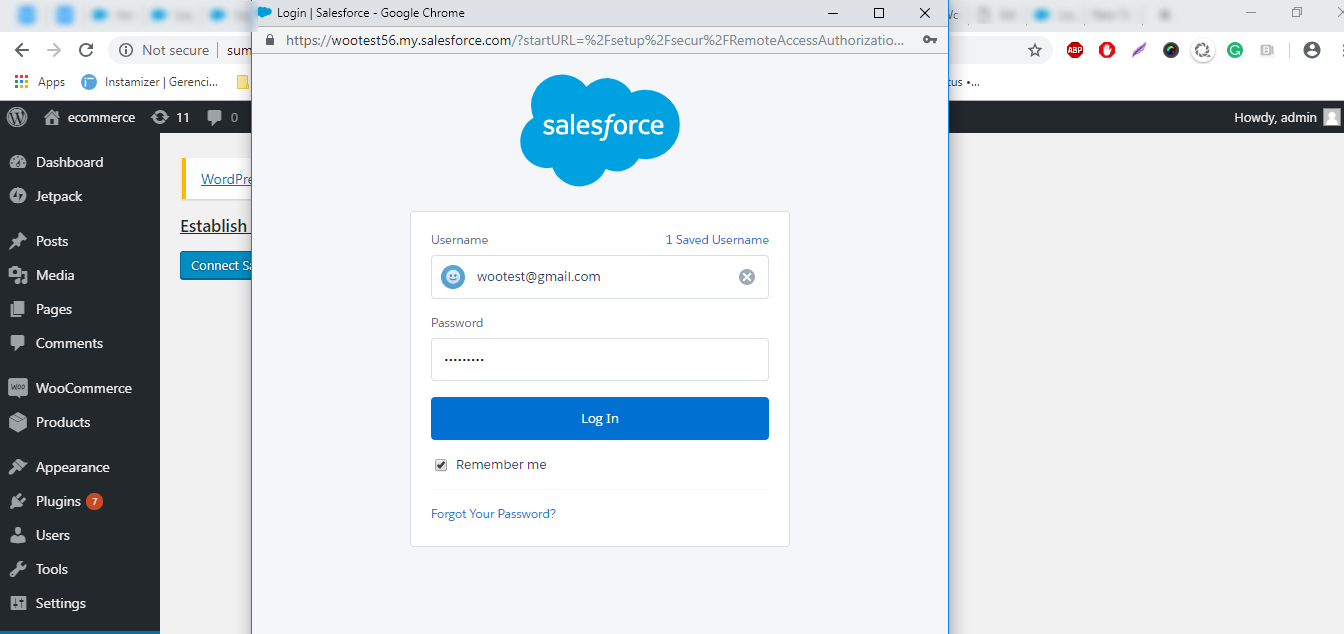Clear the username with the X icon
Viewport: 1344px width, 634px height.
[747, 277]
